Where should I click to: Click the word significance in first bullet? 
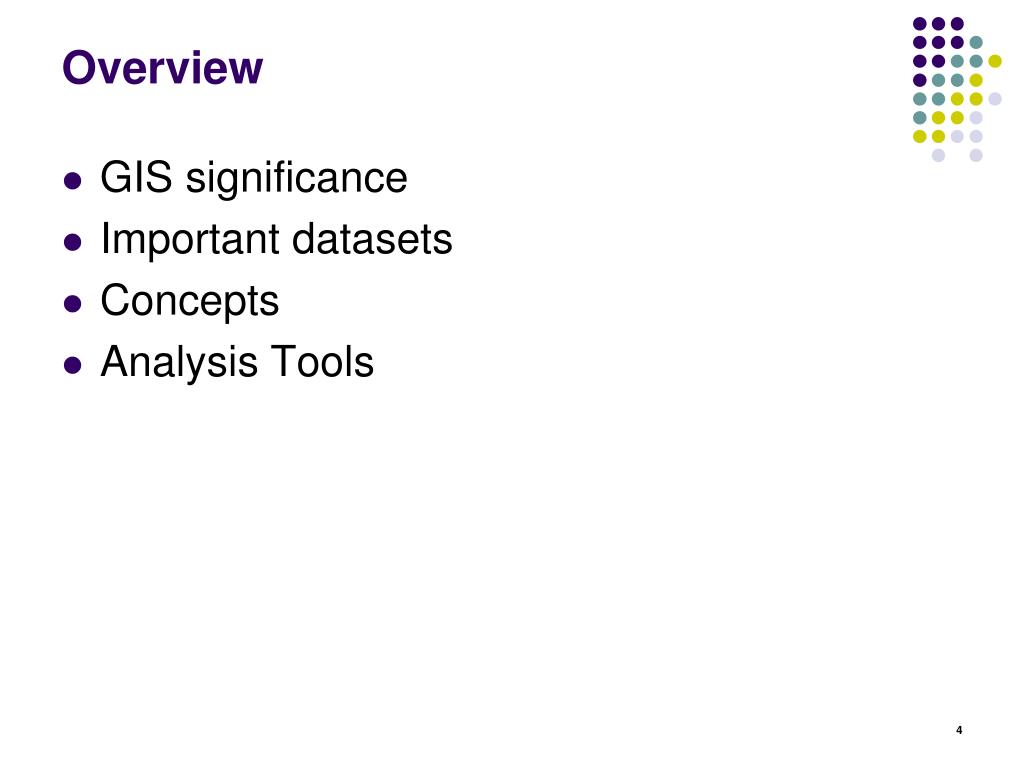click(x=296, y=178)
